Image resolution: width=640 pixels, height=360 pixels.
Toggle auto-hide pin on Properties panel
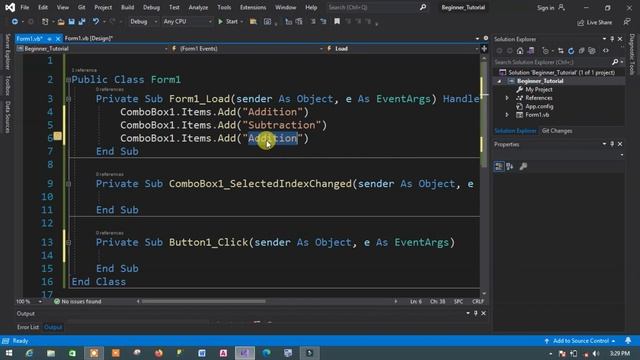(x=612, y=144)
